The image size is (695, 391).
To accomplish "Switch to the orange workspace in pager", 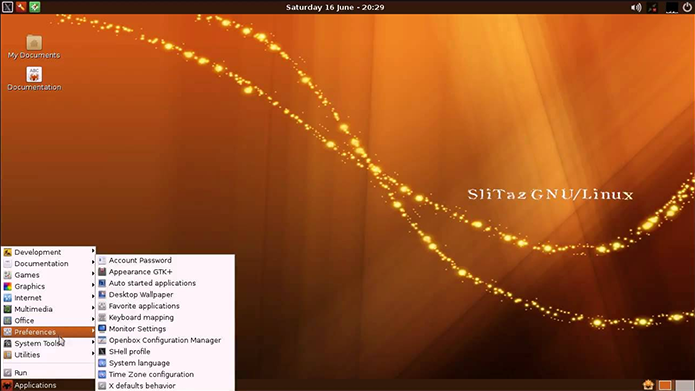I will pyautogui.click(x=665, y=385).
